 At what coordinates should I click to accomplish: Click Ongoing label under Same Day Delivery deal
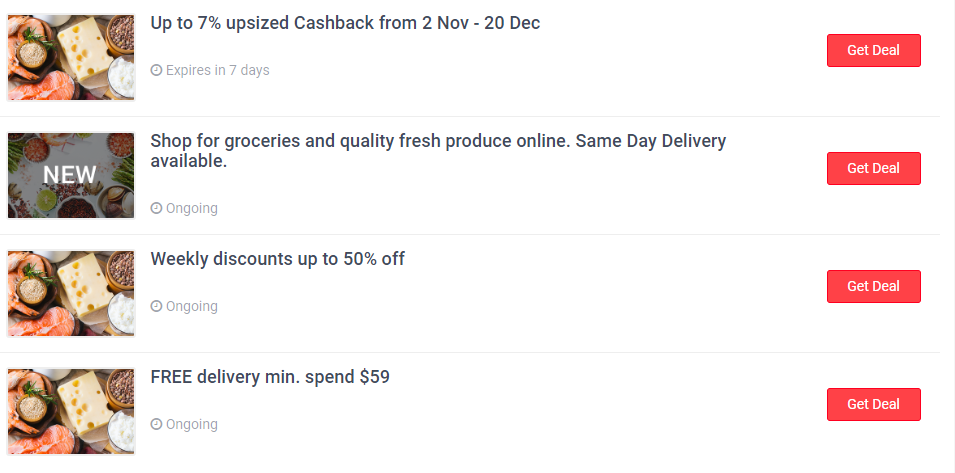191,208
